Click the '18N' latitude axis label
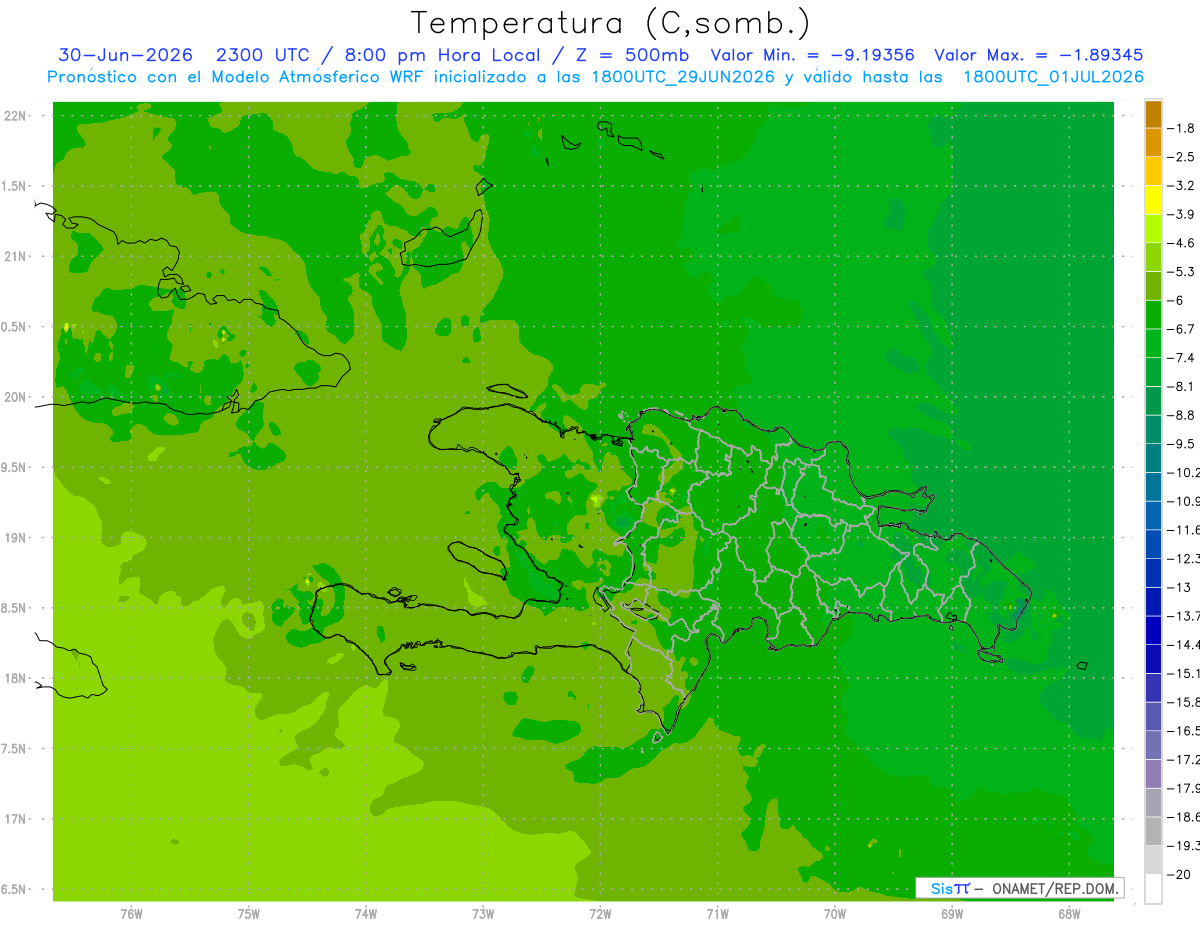This screenshot has height=927, width=1200. coord(15,679)
